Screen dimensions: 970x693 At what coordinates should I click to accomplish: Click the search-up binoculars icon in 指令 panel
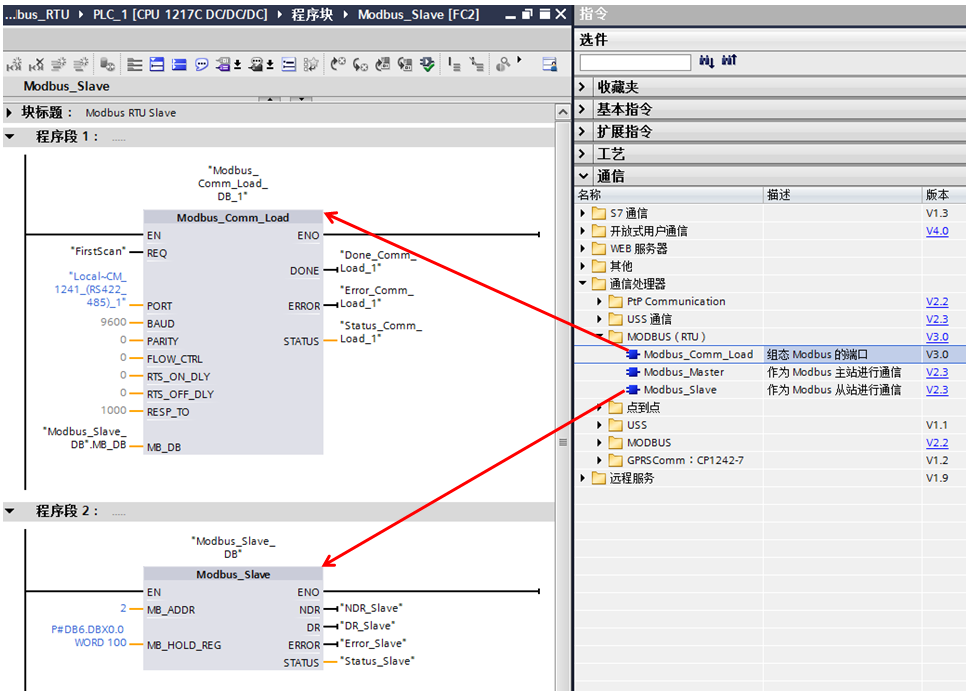click(x=730, y=60)
